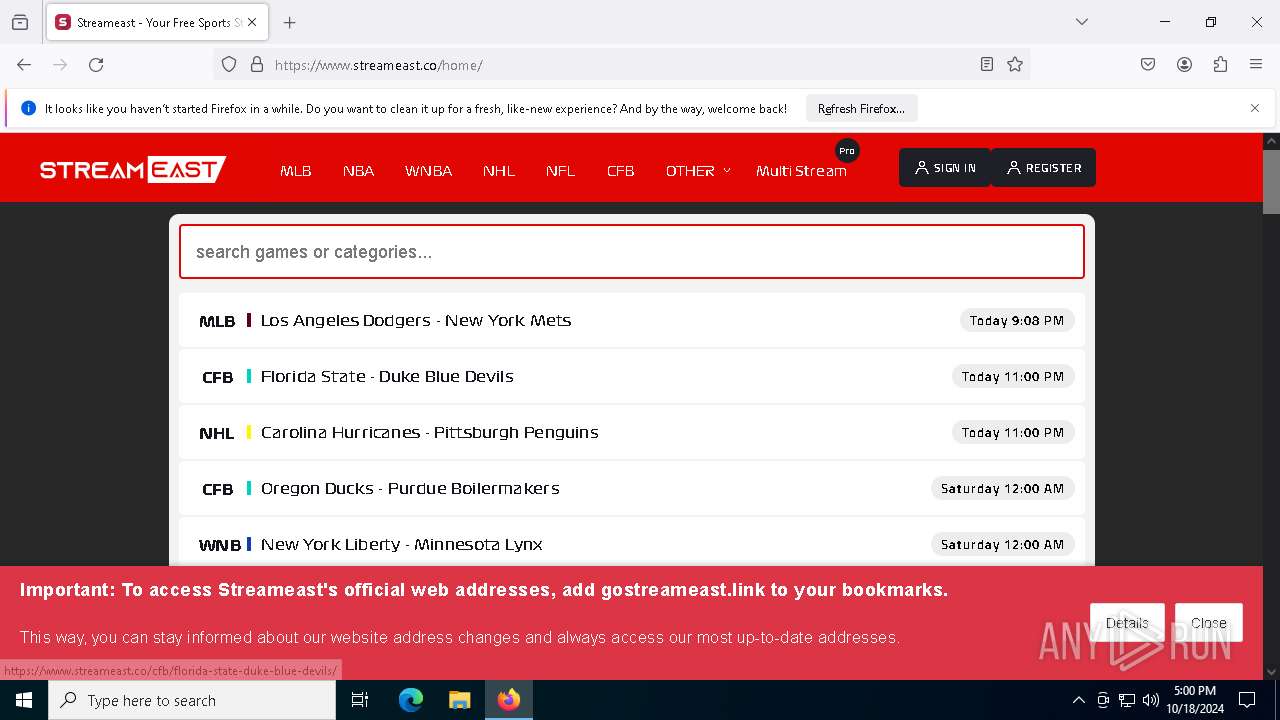Bookmark this page with star icon
Screen dimensions: 1280x720
click(1015, 65)
